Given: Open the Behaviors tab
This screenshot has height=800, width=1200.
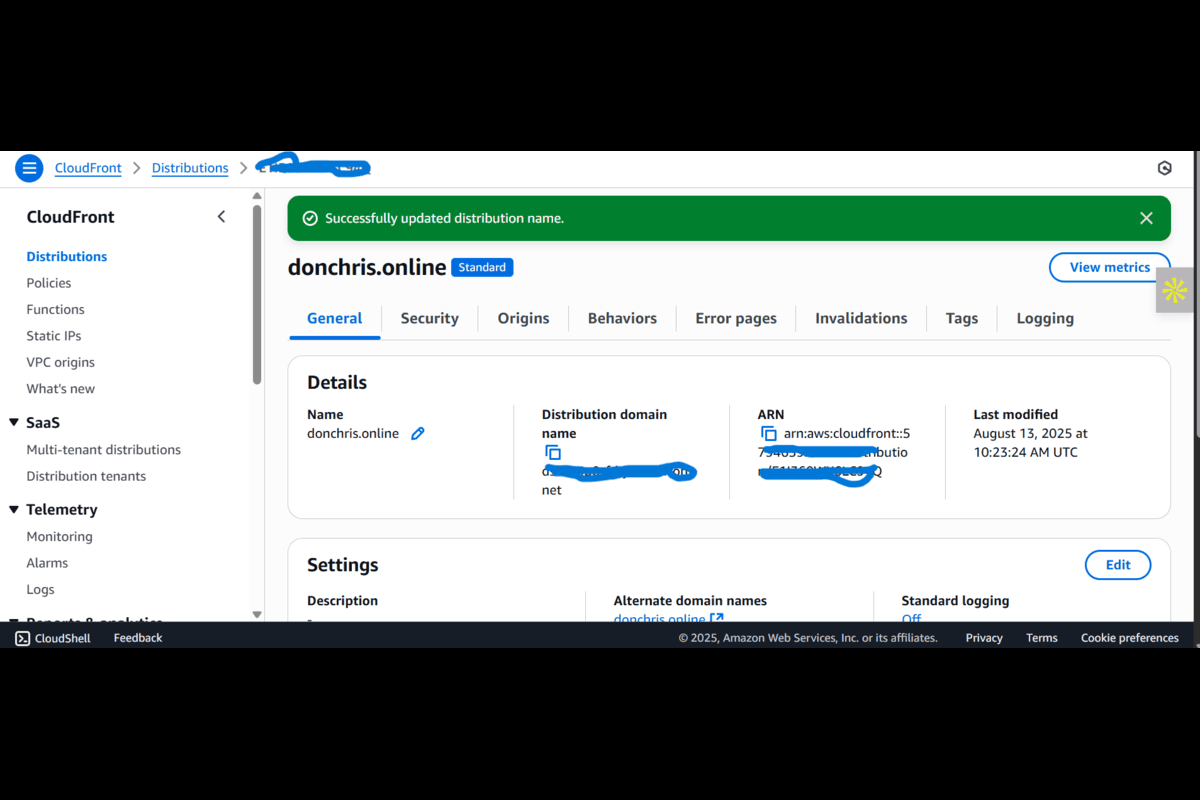Looking at the screenshot, I should pyautogui.click(x=622, y=318).
